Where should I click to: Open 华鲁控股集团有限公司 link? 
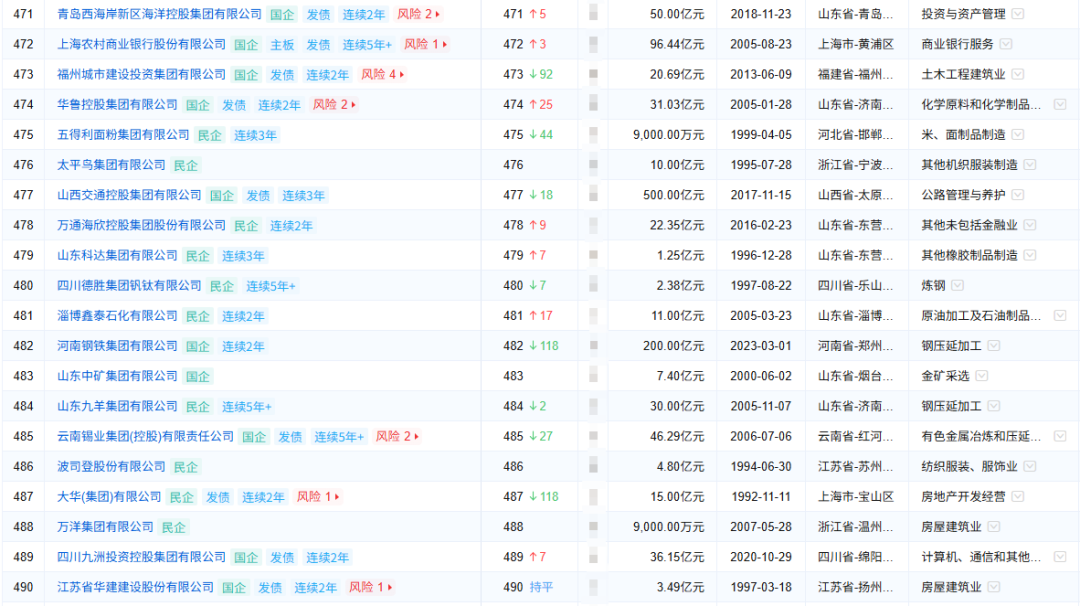117,105
